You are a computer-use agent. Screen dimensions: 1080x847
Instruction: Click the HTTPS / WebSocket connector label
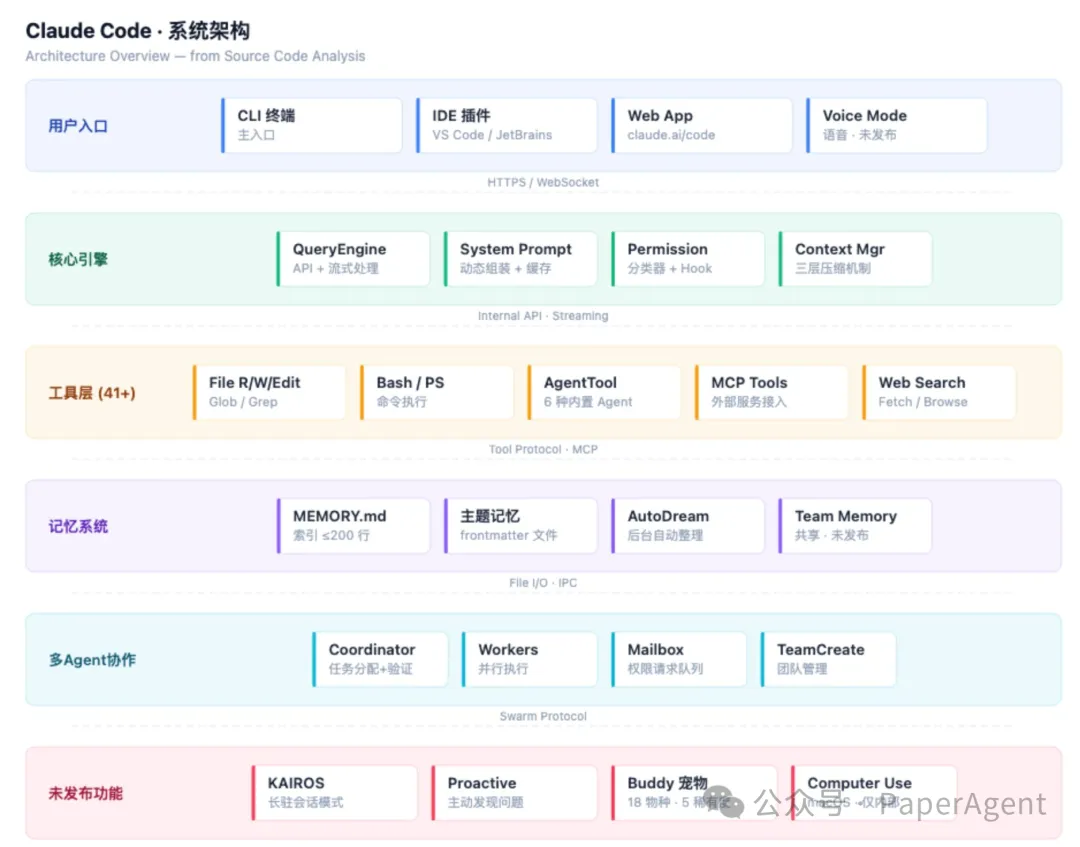tap(543, 182)
